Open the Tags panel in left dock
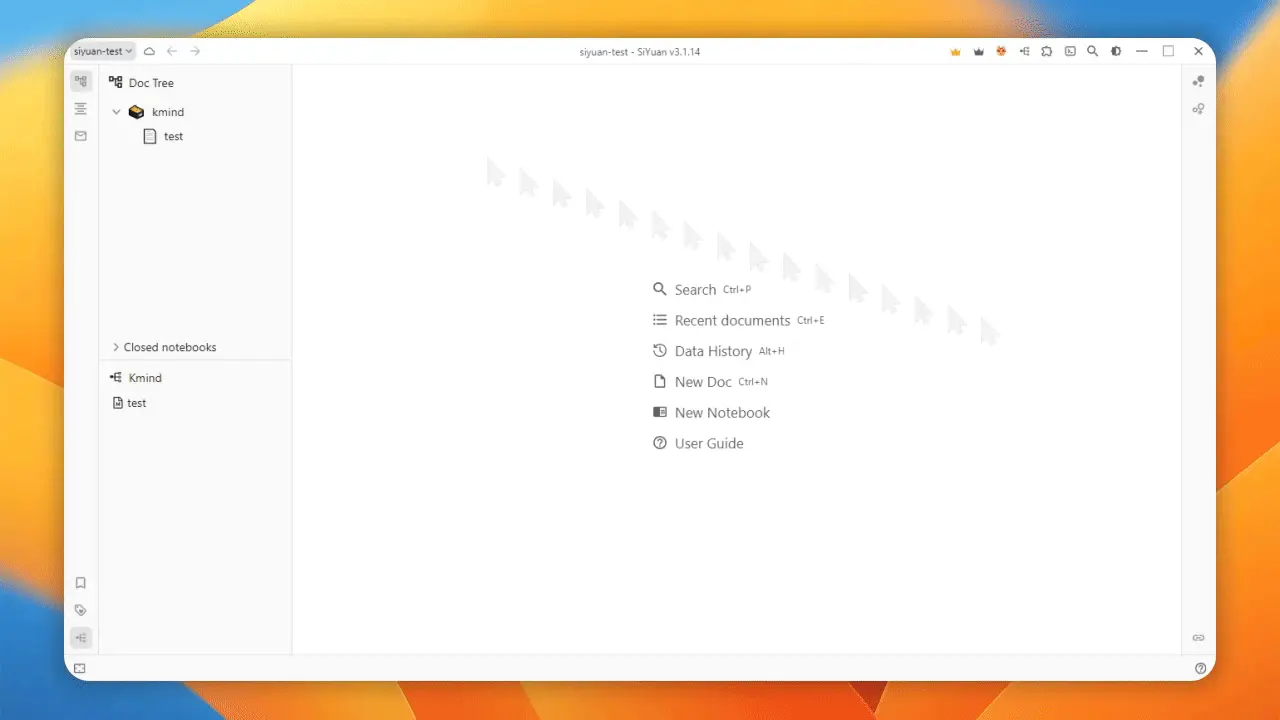 pyautogui.click(x=81, y=610)
